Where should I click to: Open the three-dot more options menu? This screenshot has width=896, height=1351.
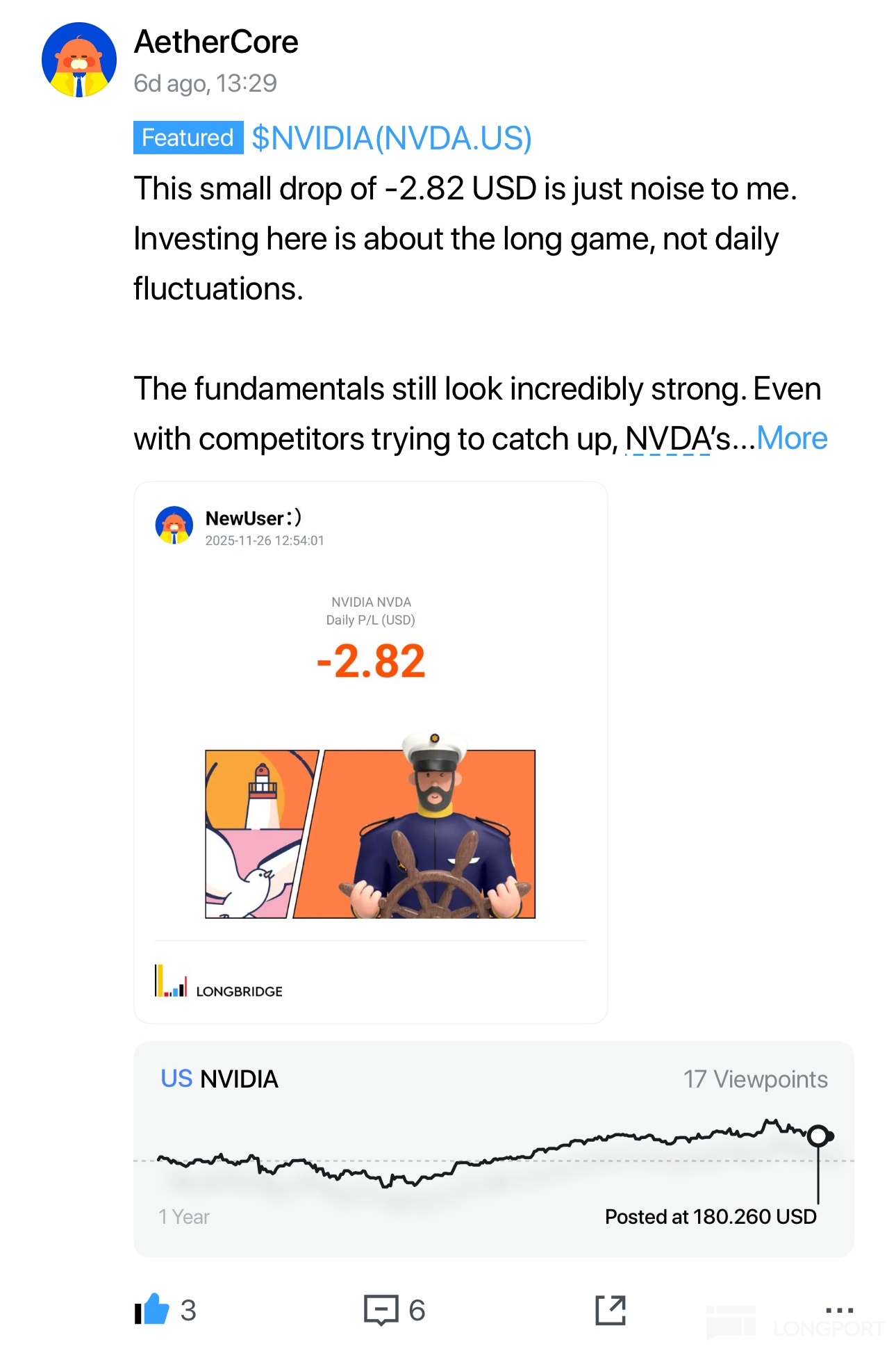839,1310
